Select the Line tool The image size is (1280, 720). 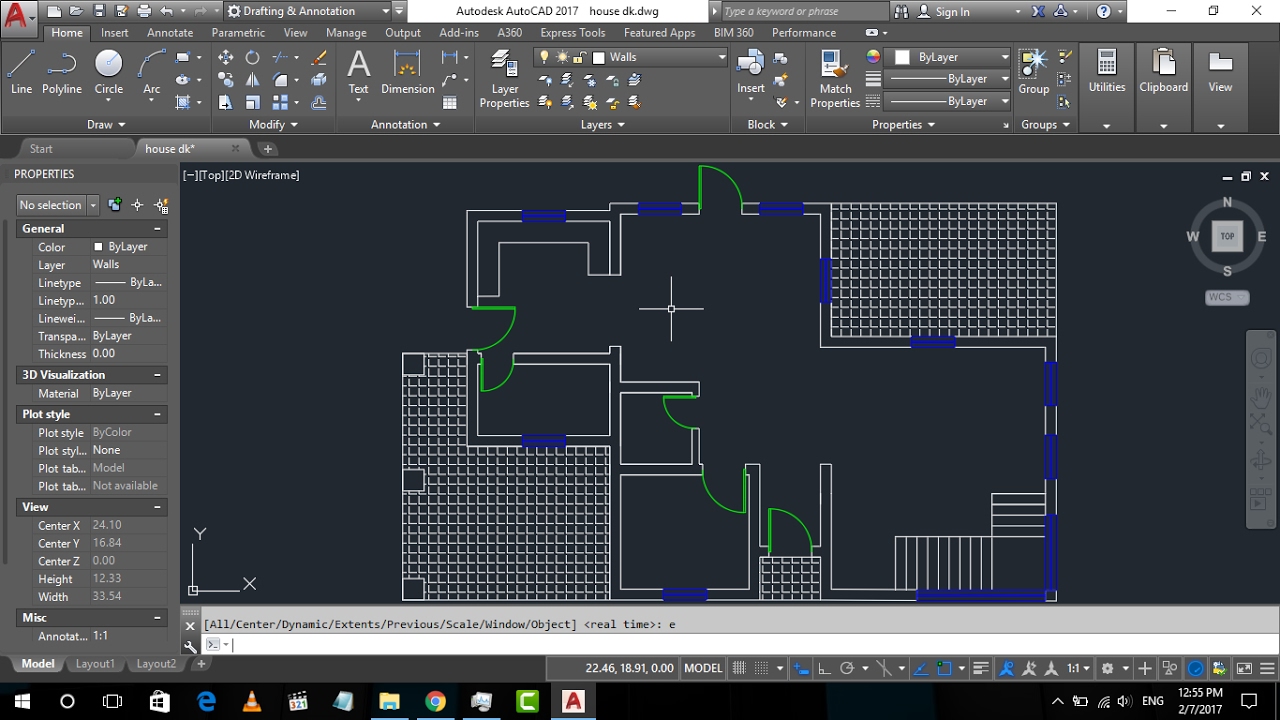[x=21, y=70]
